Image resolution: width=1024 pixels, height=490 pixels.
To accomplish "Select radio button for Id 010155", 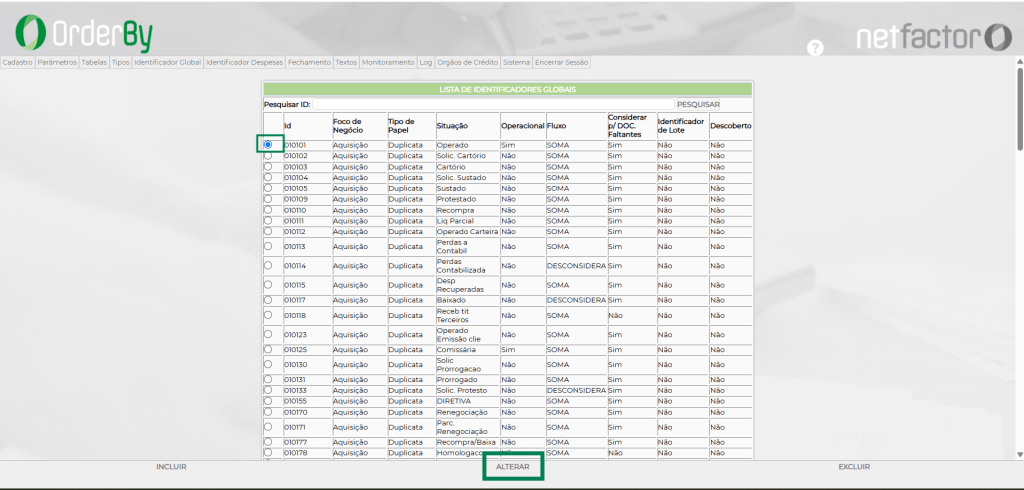I will pyautogui.click(x=268, y=400).
